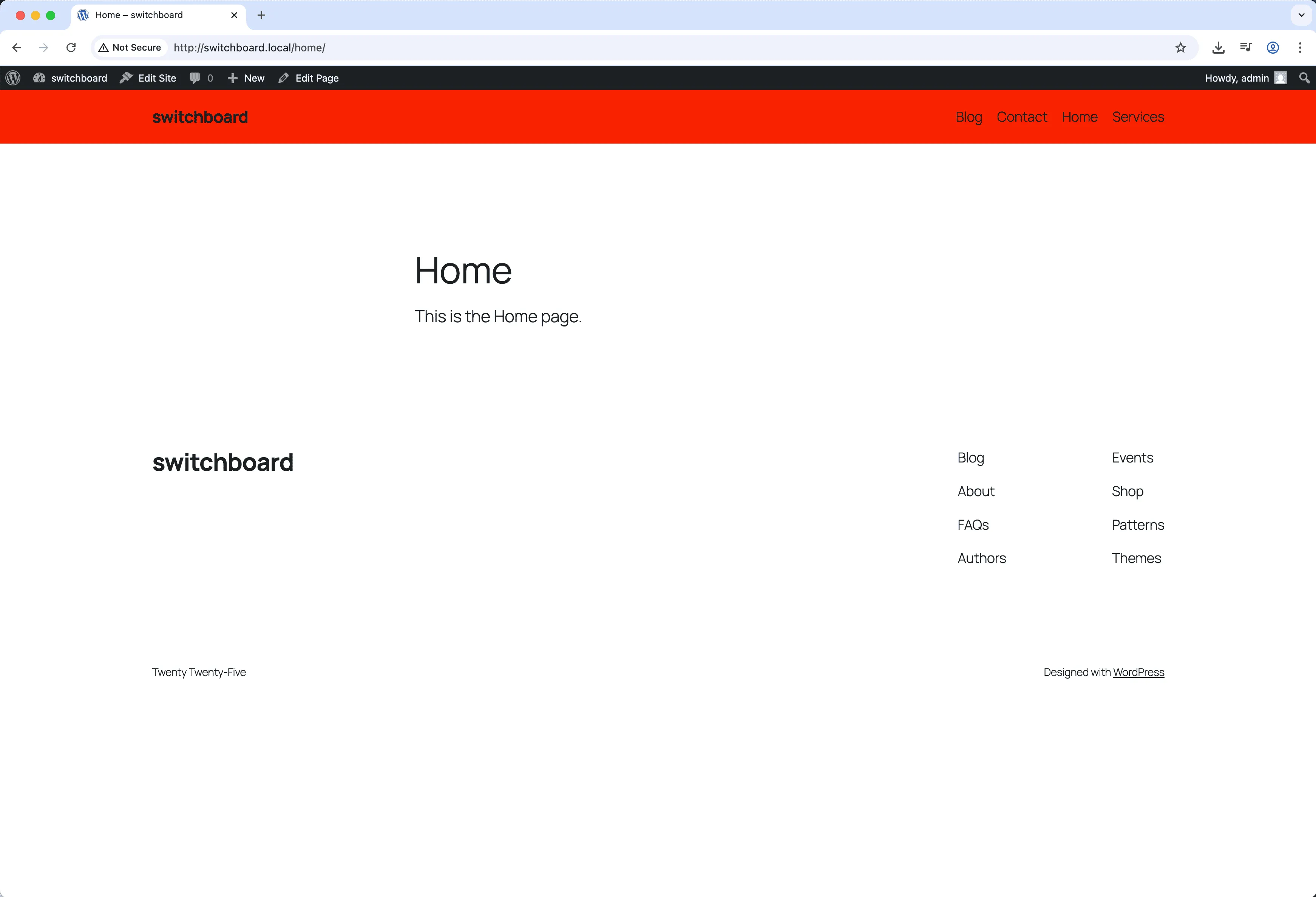Select Services in the navigation menu
The image size is (1316, 897).
[1138, 117]
